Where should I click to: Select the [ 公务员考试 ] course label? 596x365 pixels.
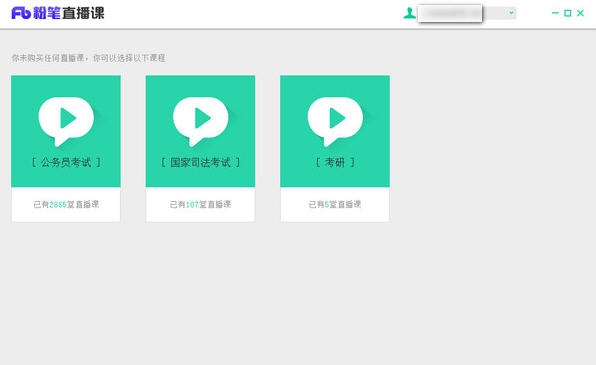(x=66, y=162)
